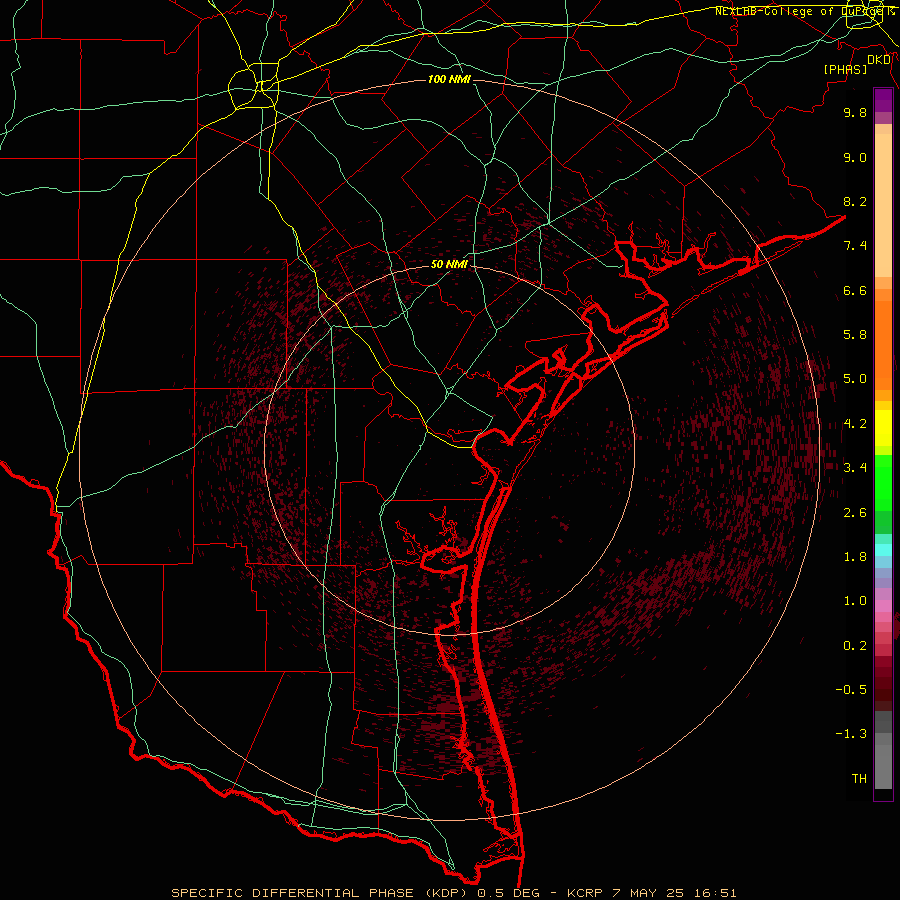Click the 100 NMI range ring label
The height and width of the screenshot is (900, 900).
click(x=449, y=79)
